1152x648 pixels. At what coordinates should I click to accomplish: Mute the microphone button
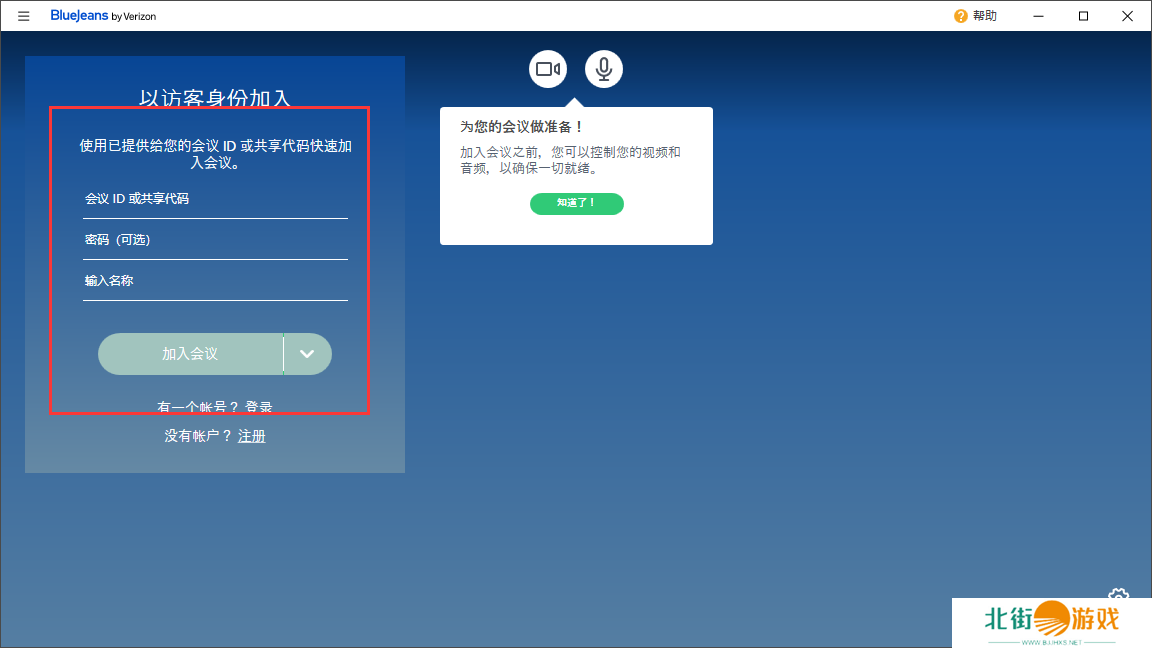(604, 69)
